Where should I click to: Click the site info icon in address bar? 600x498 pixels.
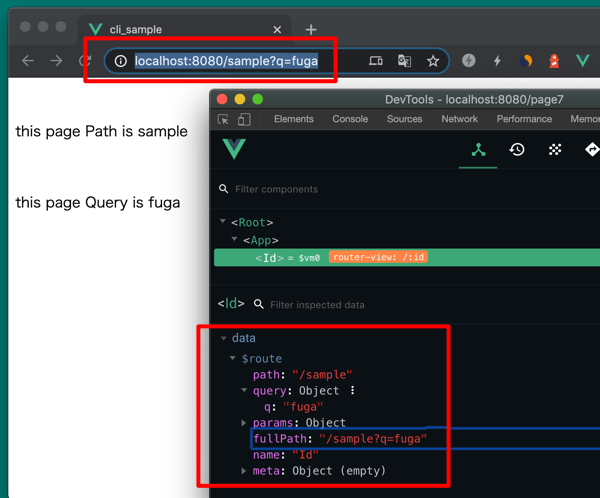[x=121, y=61]
